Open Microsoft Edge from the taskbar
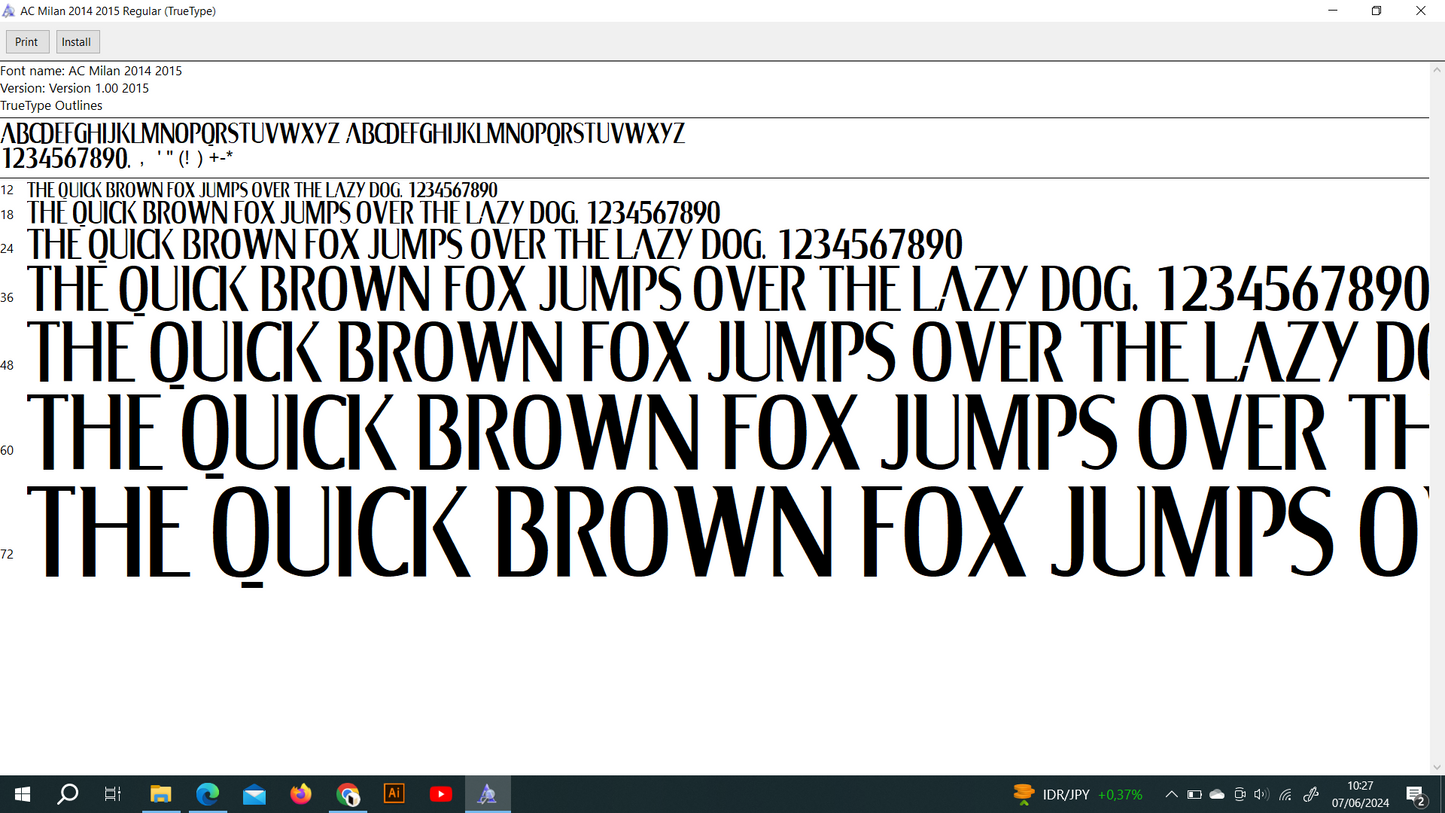The image size is (1445, 813). [x=207, y=794]
